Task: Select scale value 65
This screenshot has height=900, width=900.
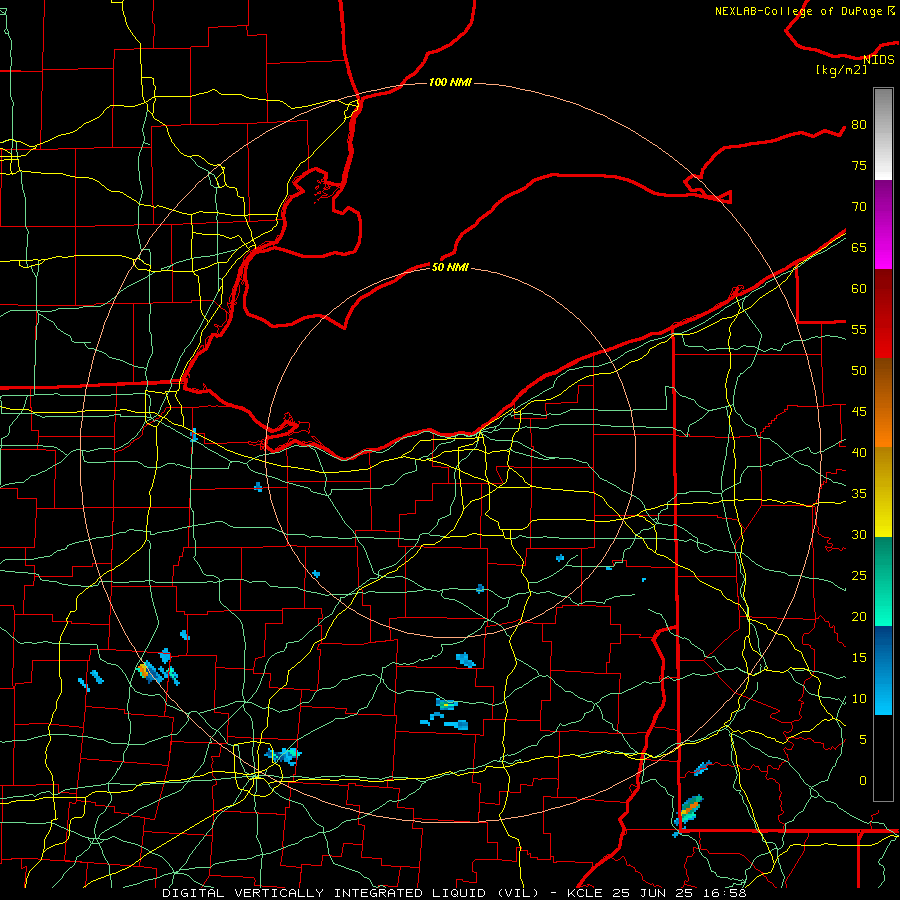Action: [859, 247]
